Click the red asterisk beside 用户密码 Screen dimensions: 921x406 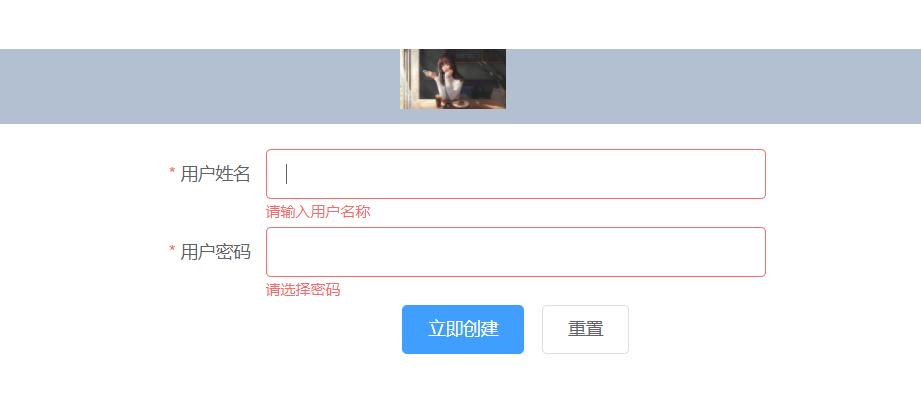pyautogui.click(x=172, y=250)
